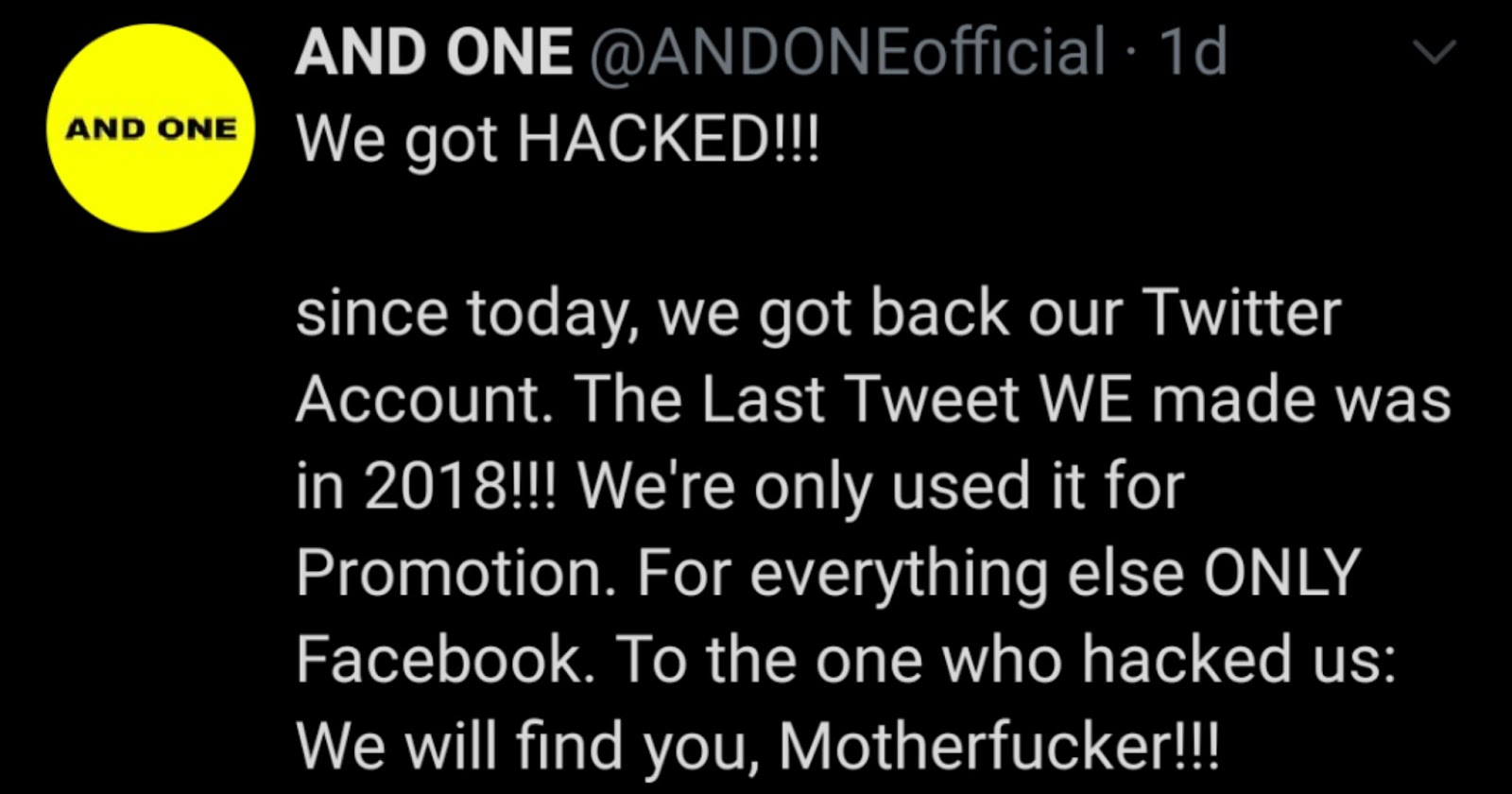This screenshot has width=1512, height=794.
Task: Click the word HACKED in the tweet
Action: click(644, 139)
